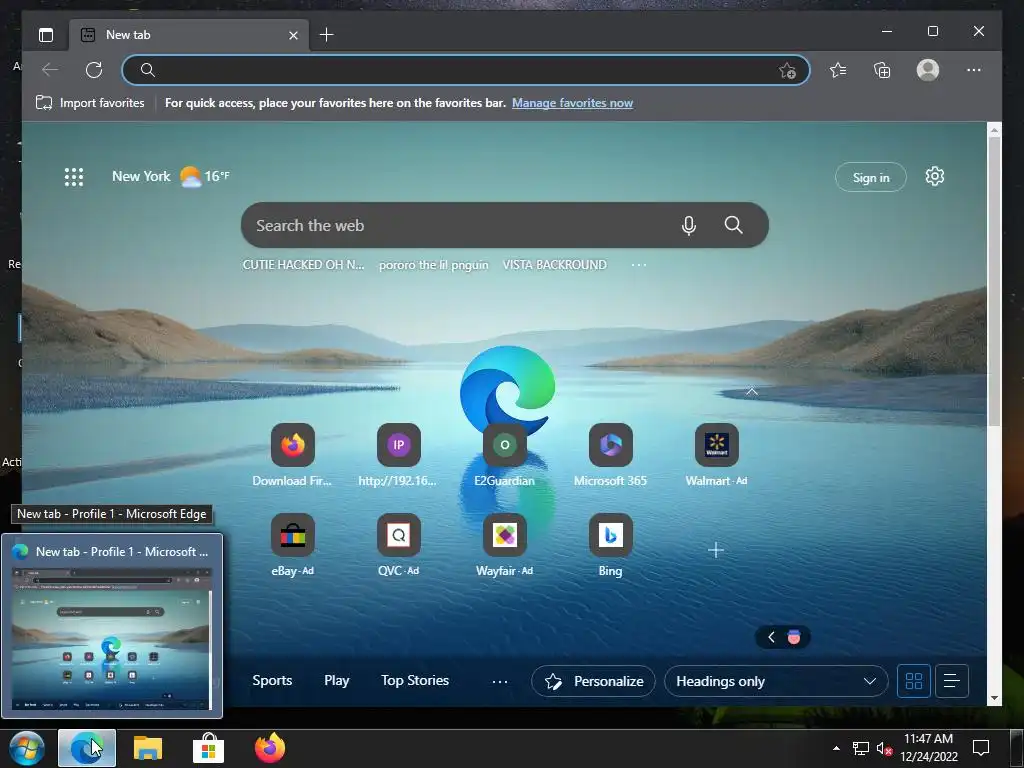The width and height of the screenshot is (1024, 768).
Task: Show hidden system tray icons
Action: (x=836, y=748)
